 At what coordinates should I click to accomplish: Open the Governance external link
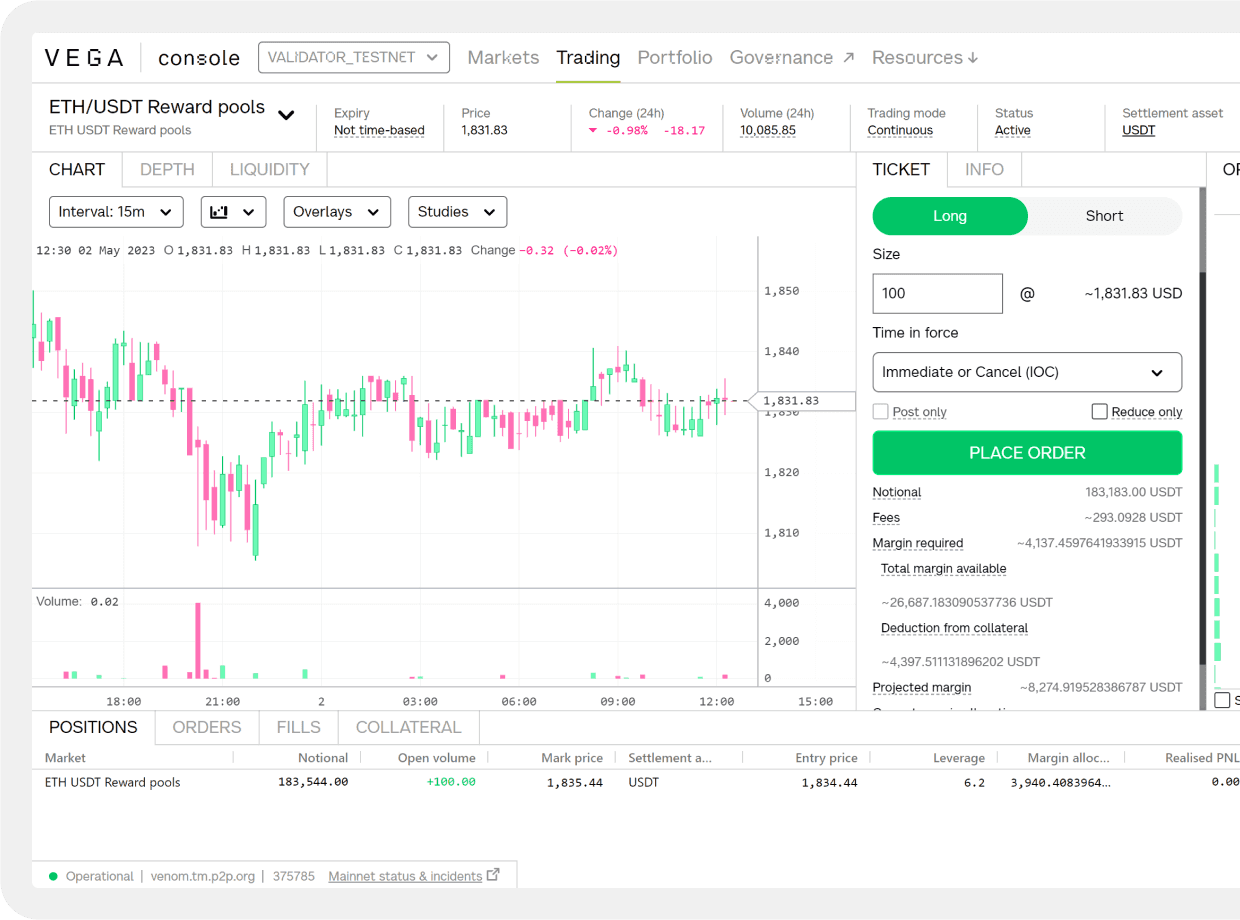[x=792, y=58]
